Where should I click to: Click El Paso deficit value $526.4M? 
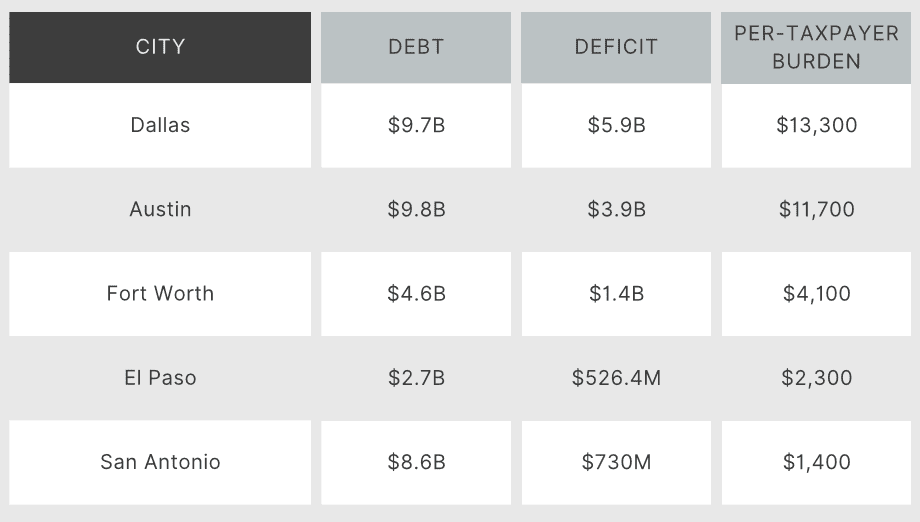click(616, 377)
